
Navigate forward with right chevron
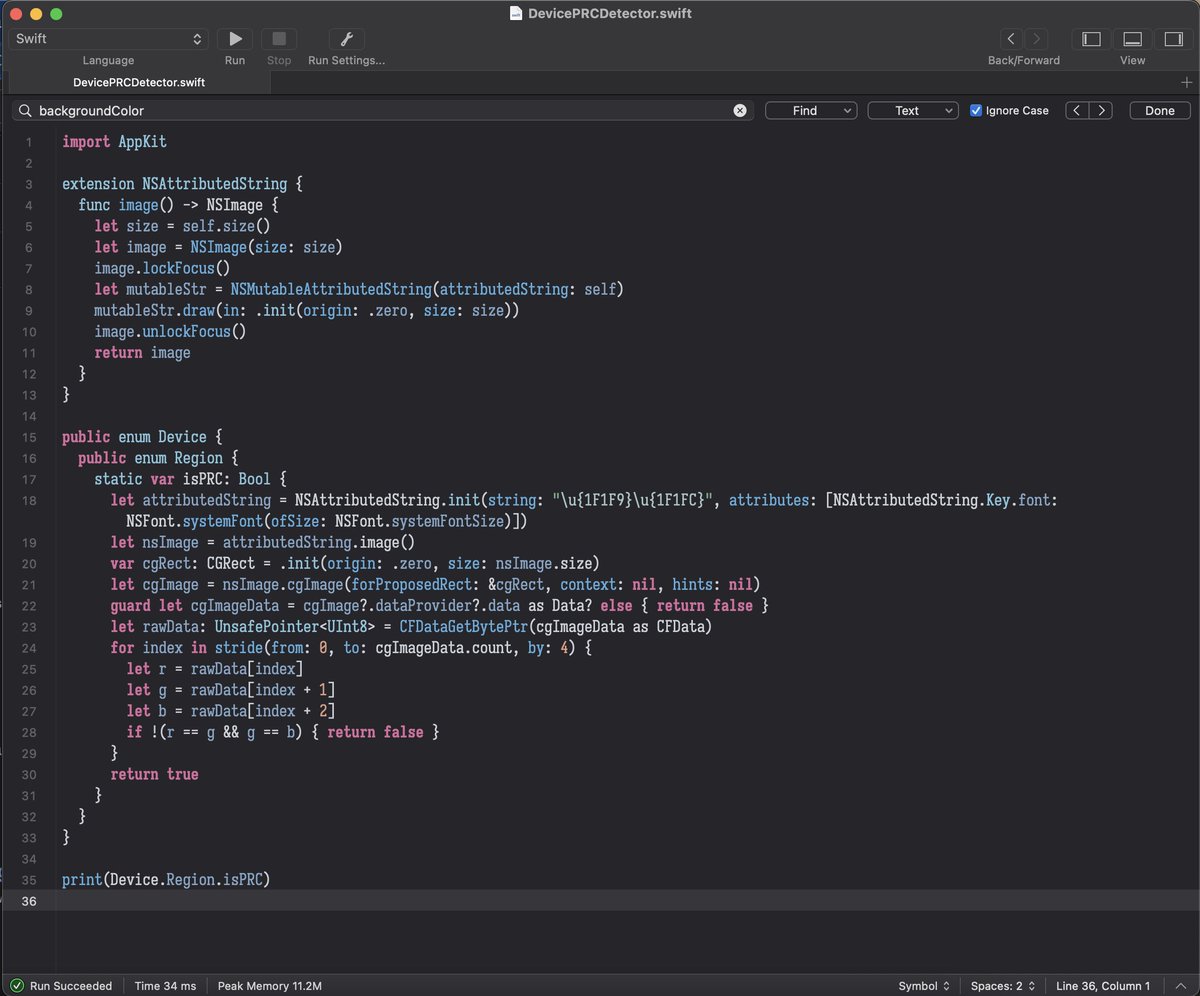click(1036, 39)
